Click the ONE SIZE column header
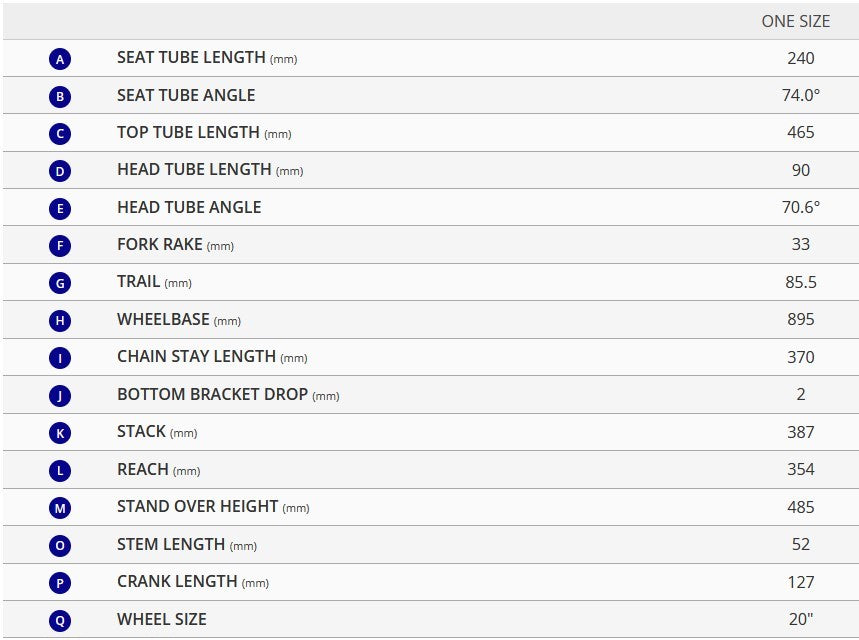 (x=795, y=21)
